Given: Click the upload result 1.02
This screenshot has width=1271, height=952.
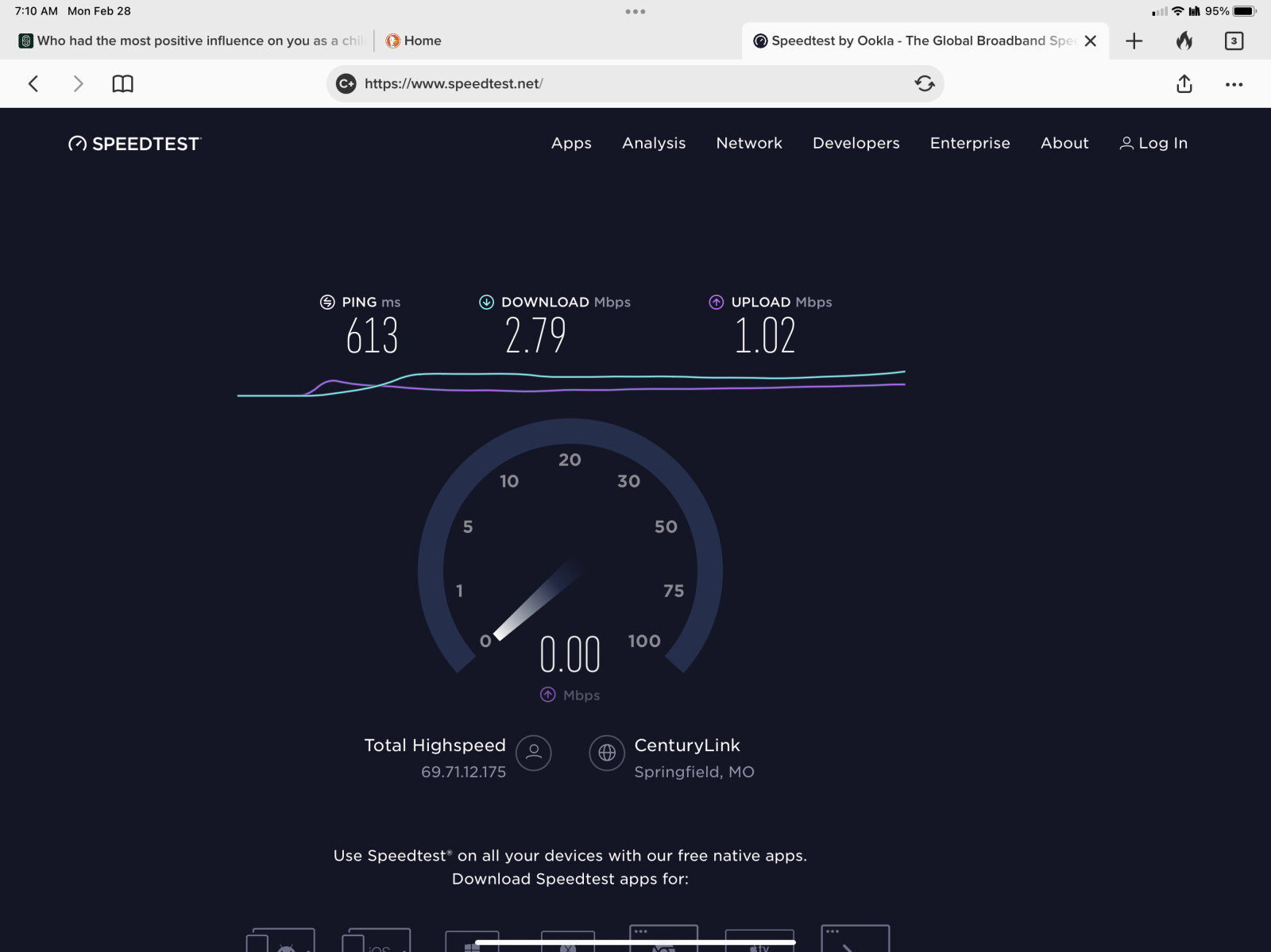Looking at the screenshot, I should [x=764, y=335].
